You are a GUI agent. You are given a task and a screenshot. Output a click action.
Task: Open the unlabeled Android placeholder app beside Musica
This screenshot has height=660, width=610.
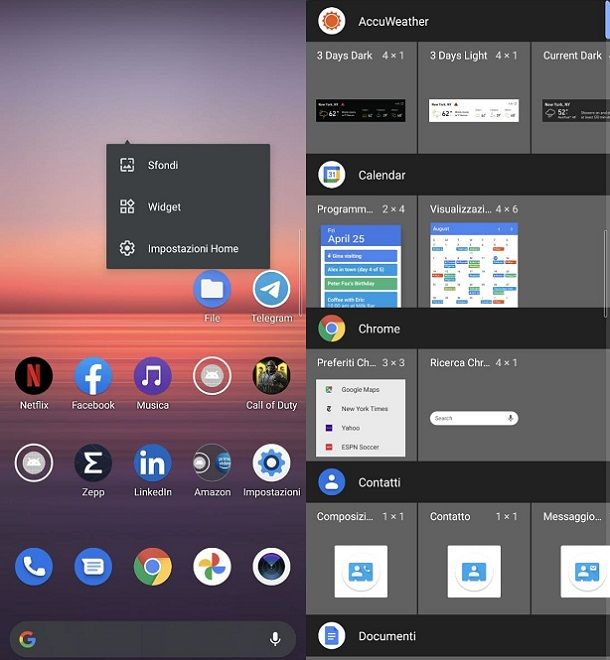click(212, 375)
